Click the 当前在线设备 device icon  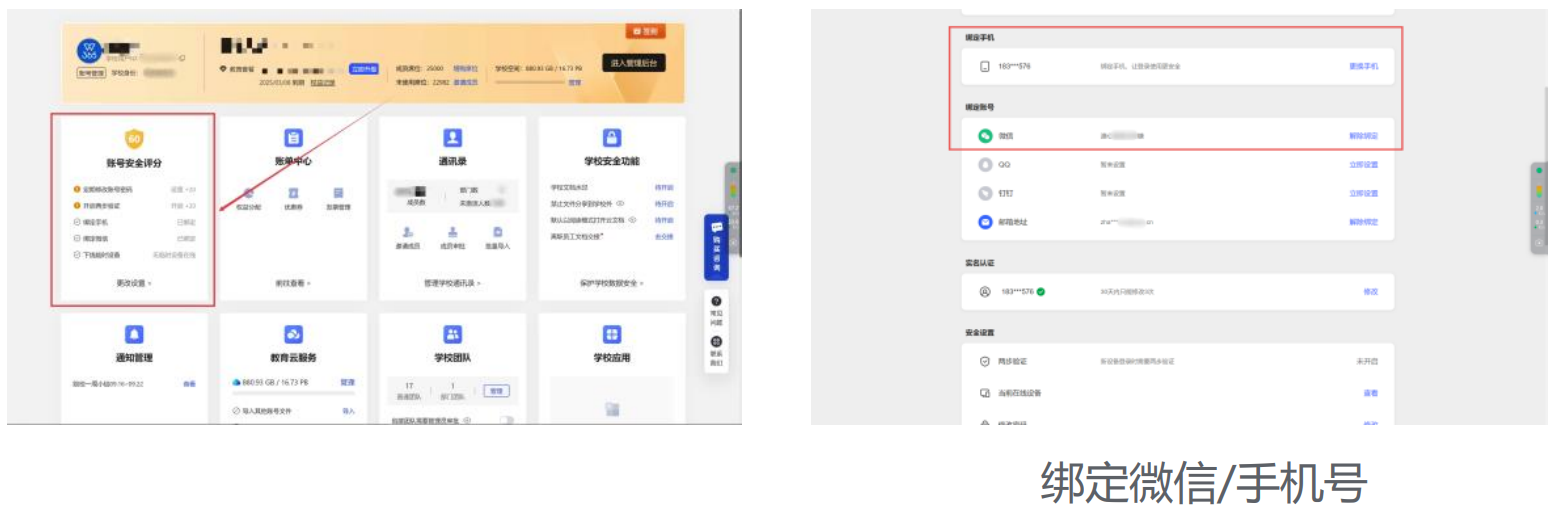tap(985, 393)
